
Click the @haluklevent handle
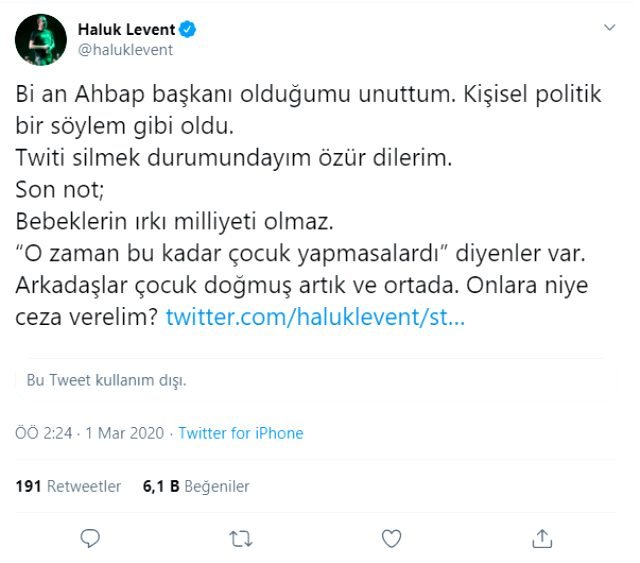(x=125, y=49)
